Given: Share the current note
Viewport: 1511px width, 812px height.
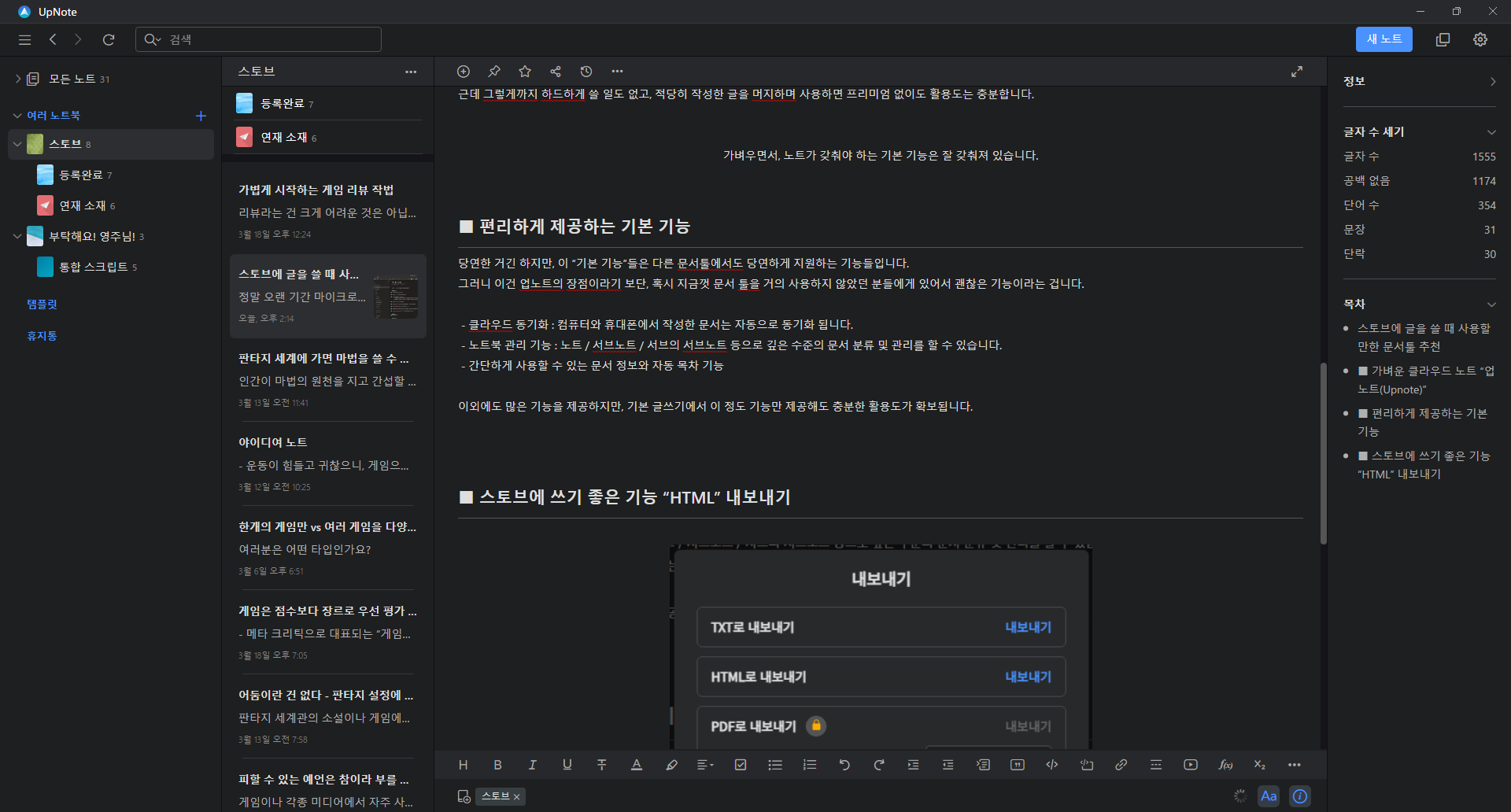Looking at the screenshot, I should click(556, 72).
